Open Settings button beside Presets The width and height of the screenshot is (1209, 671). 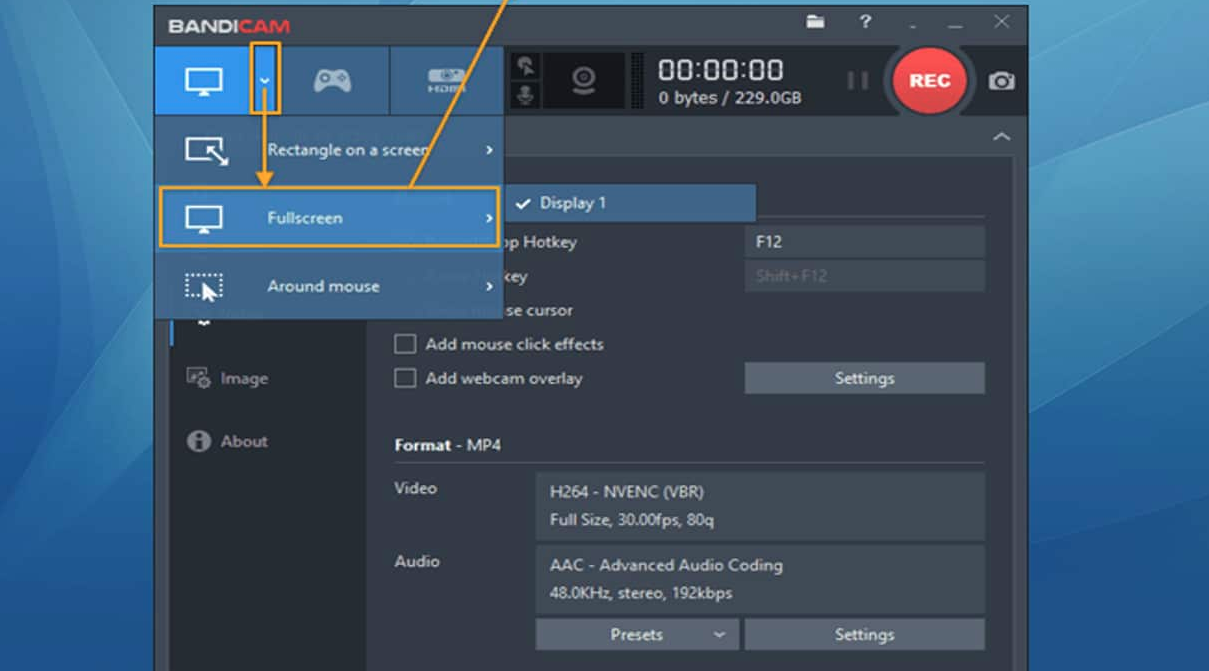point(865,634)
